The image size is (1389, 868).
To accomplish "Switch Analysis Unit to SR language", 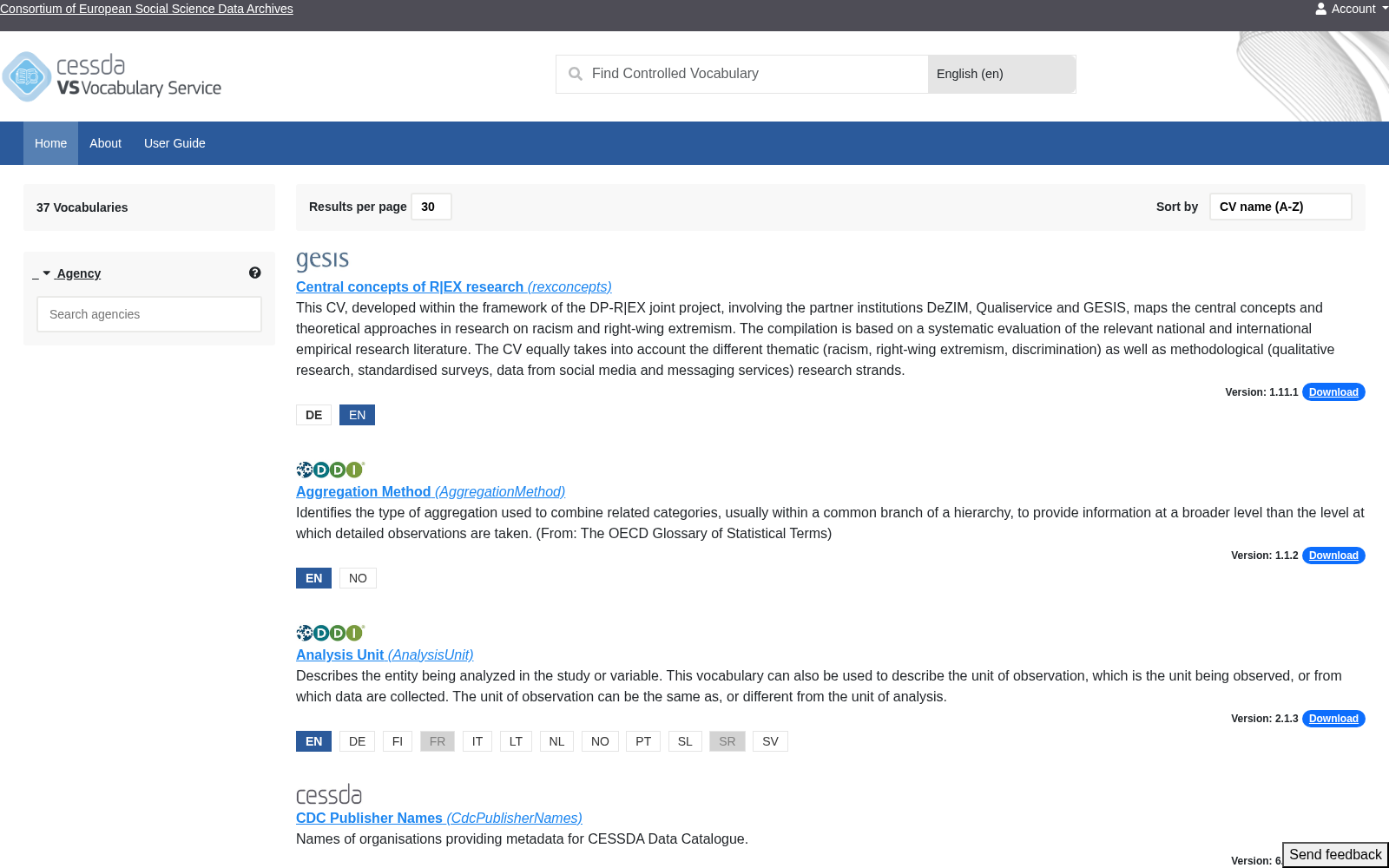I will tap(727, 741).
